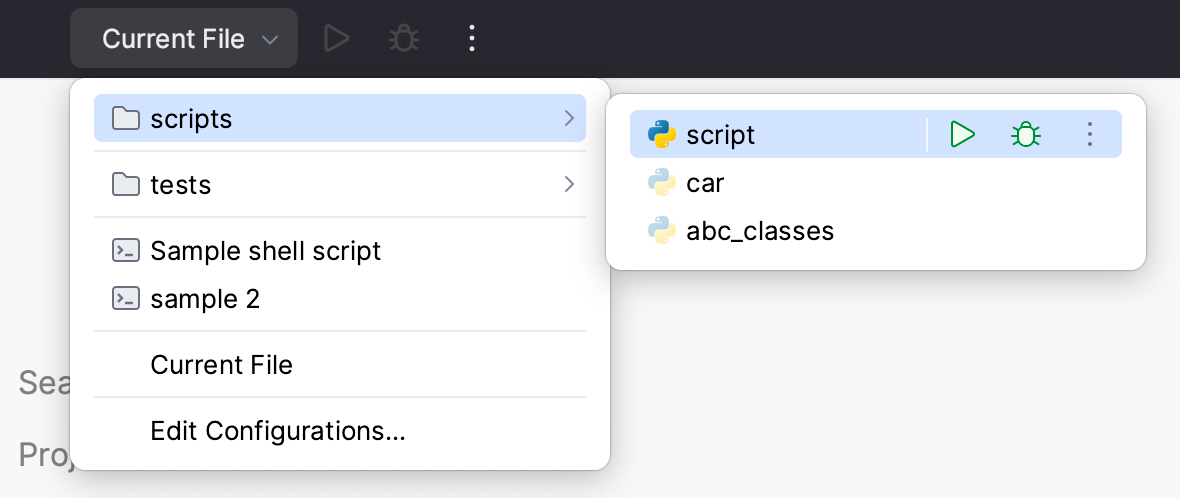Image resolution: width=1180 pixels, height=498 pixels.
Task: Open the Current File run configuration dropdown
Action: point(184,39)
